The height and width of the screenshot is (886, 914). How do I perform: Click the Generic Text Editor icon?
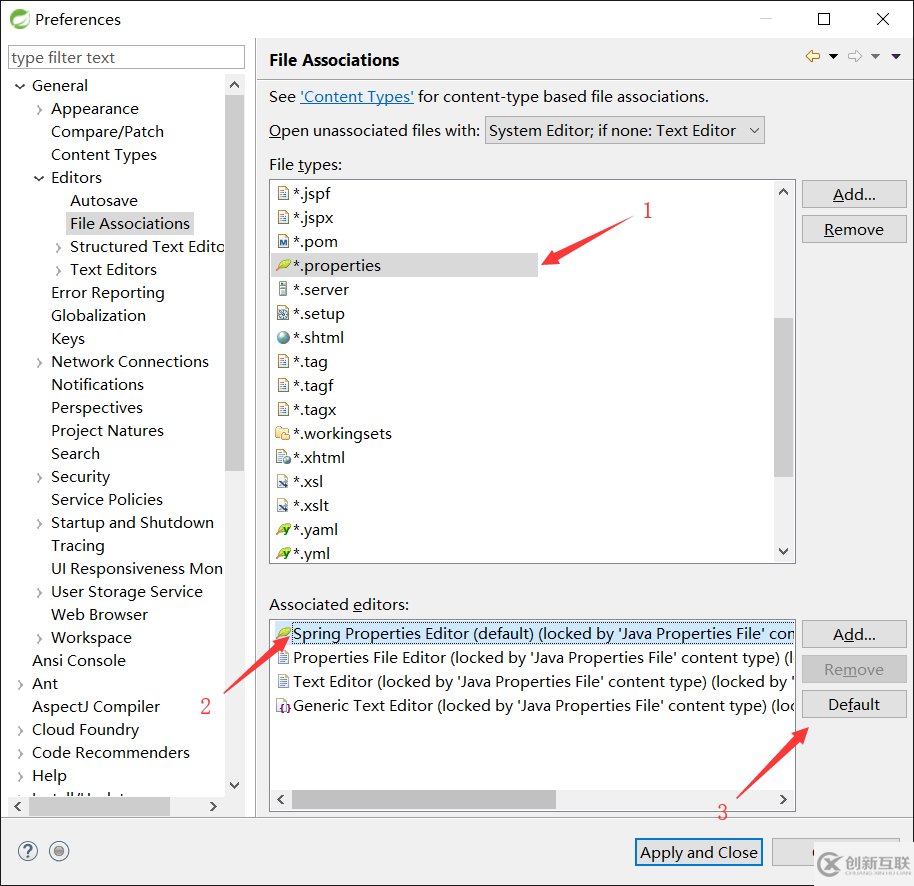pos(283,706)
